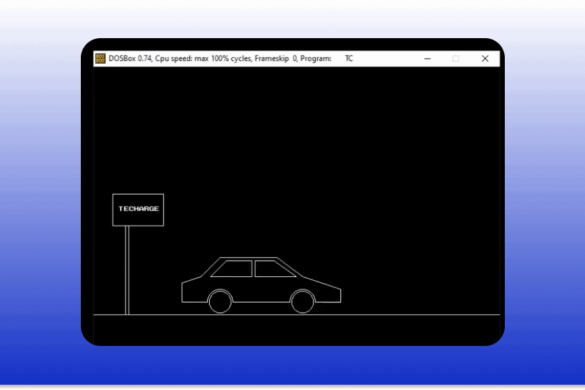Click the car door panel between the wheels
585x390 pixels.
[x=261, y=290]
